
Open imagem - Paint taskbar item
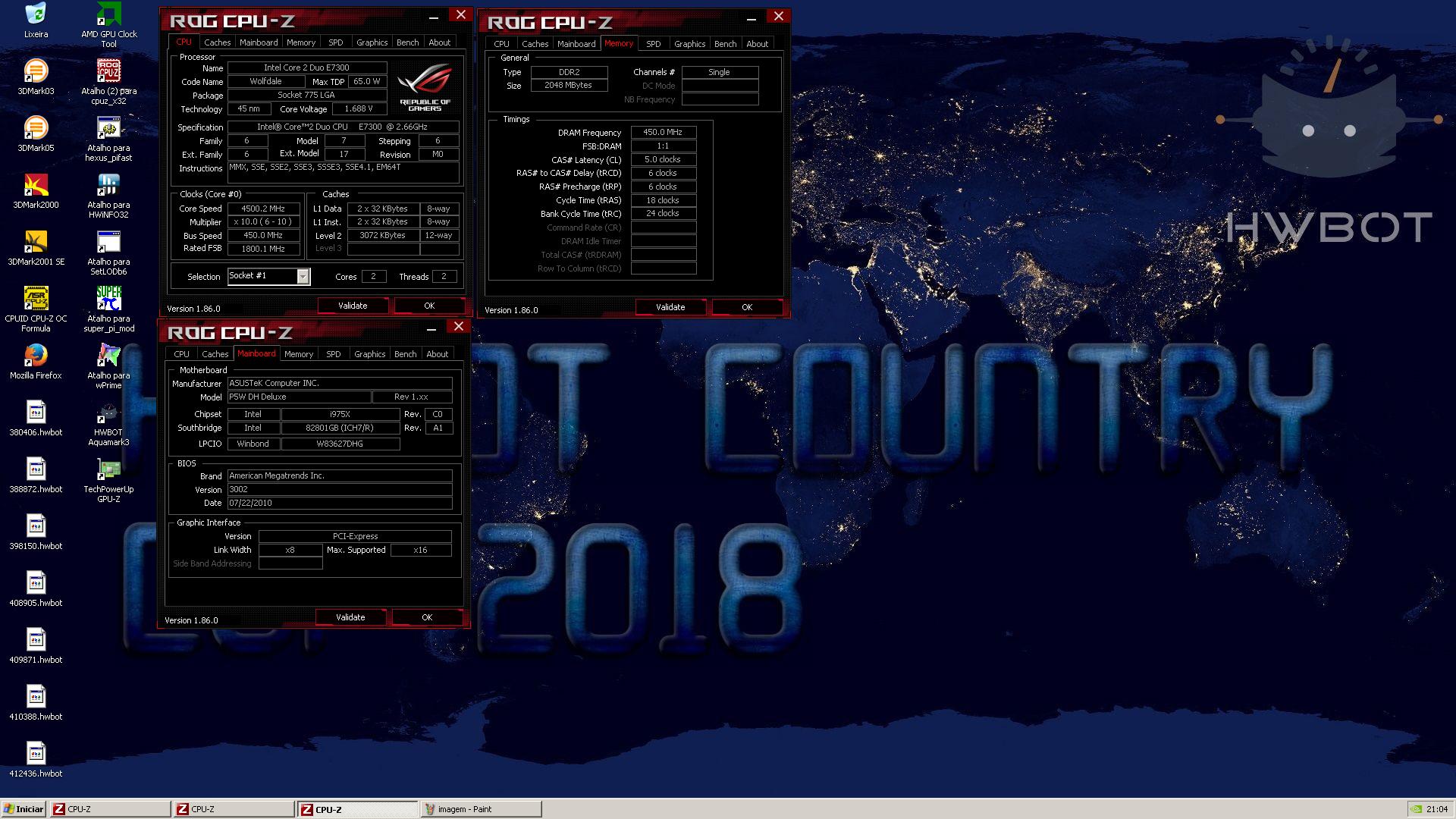(482, 809)
